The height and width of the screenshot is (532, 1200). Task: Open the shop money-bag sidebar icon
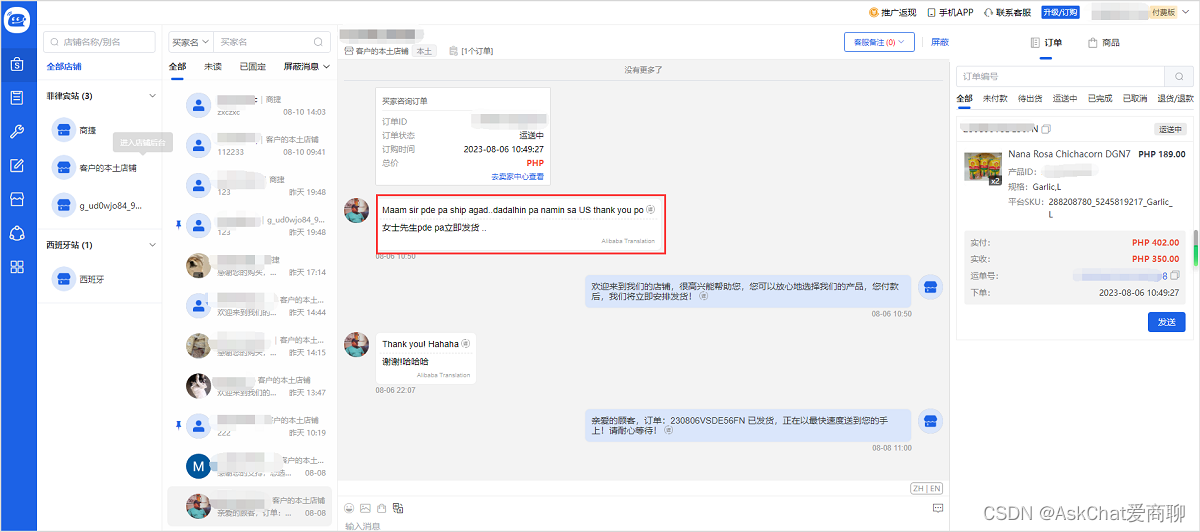[x=17, y=64]
